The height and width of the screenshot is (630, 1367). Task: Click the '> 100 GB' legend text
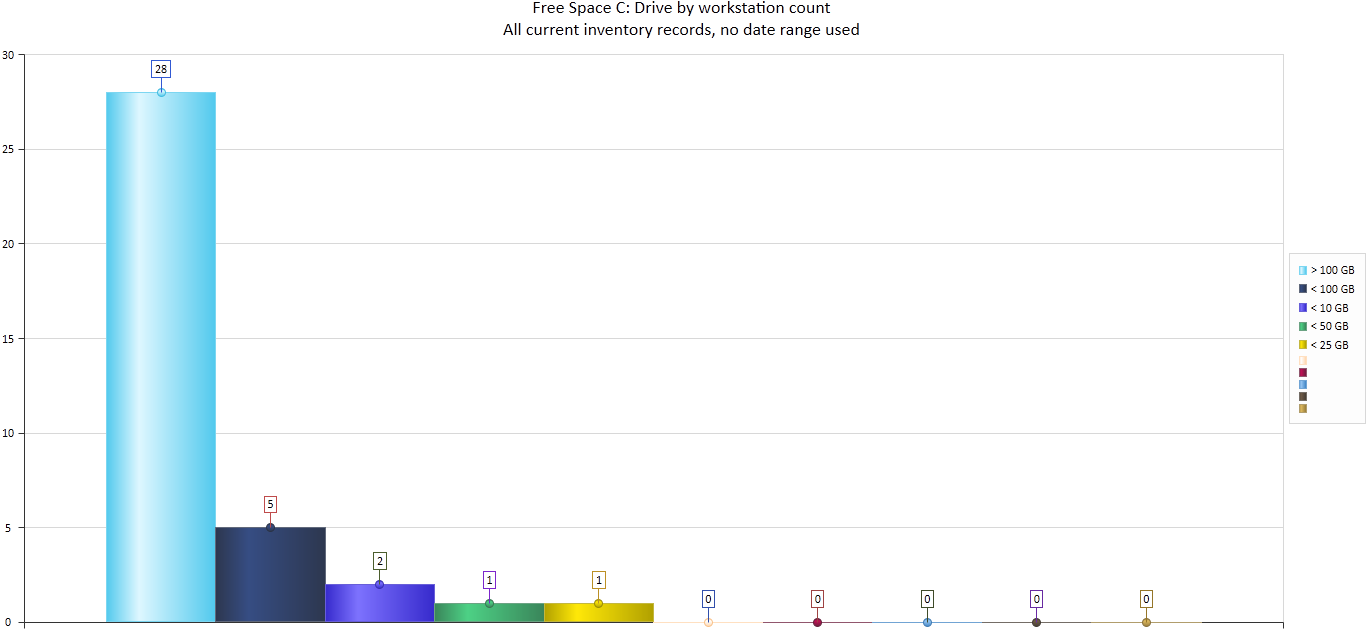point(1332,271)
